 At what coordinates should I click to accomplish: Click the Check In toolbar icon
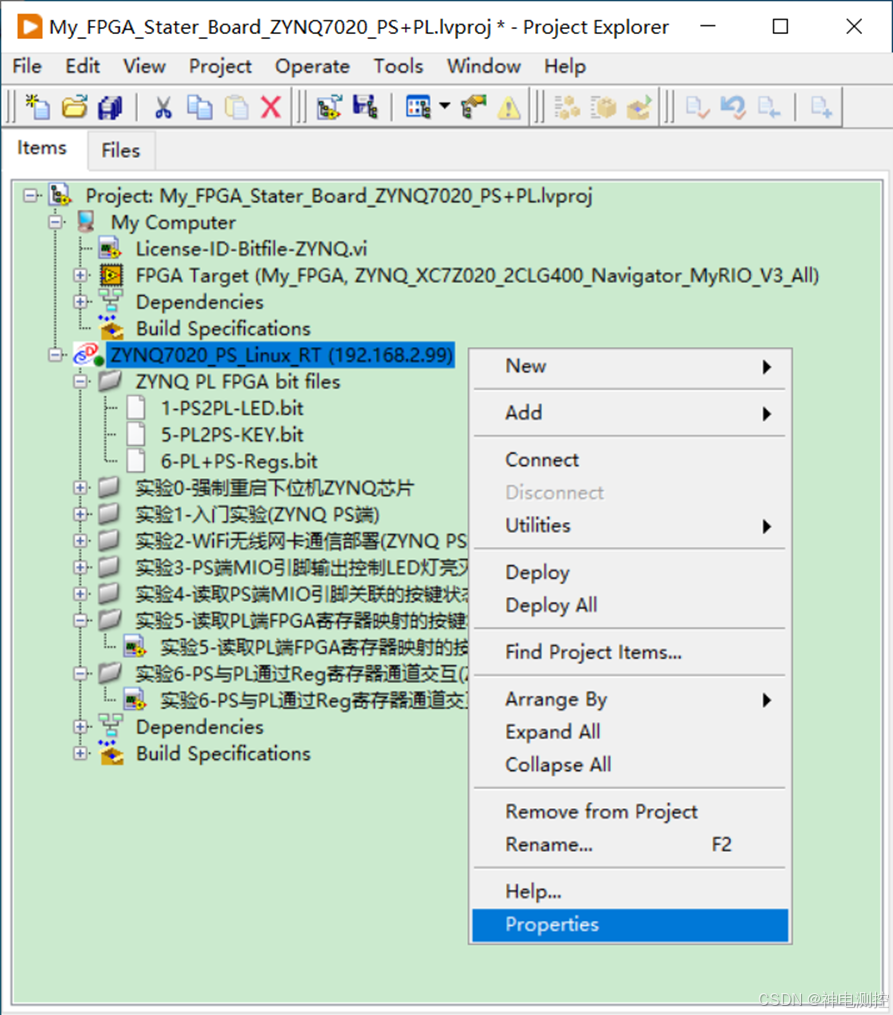(x=769, y=107)
